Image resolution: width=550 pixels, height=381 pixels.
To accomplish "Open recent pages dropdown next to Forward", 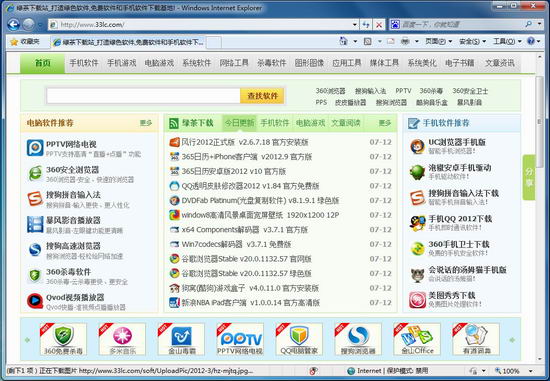I will (40, 25).
